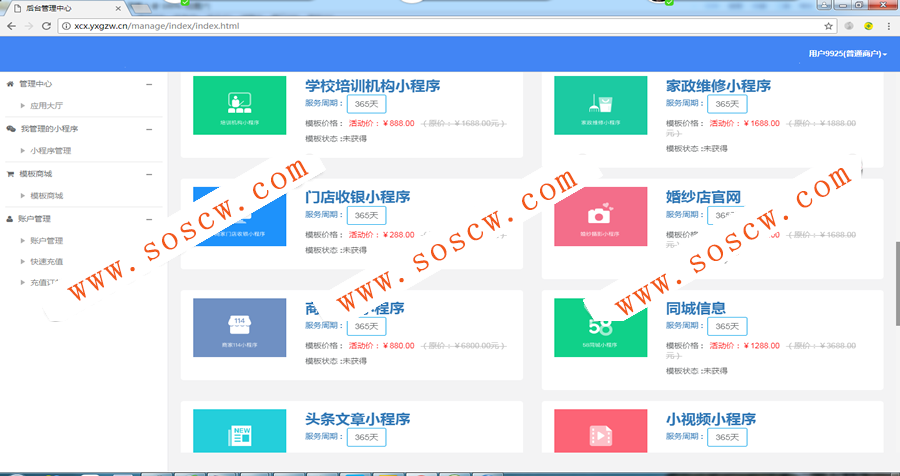Select 365天 period for 家政维修小程序

point(727,104)
